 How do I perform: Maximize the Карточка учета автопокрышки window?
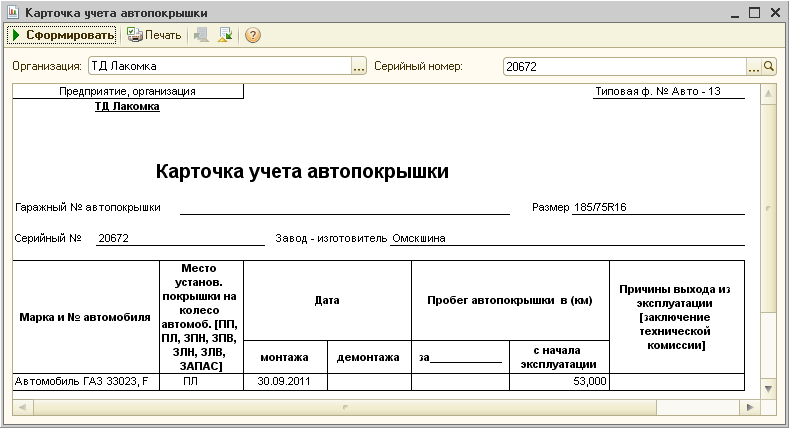pos(755,12)
